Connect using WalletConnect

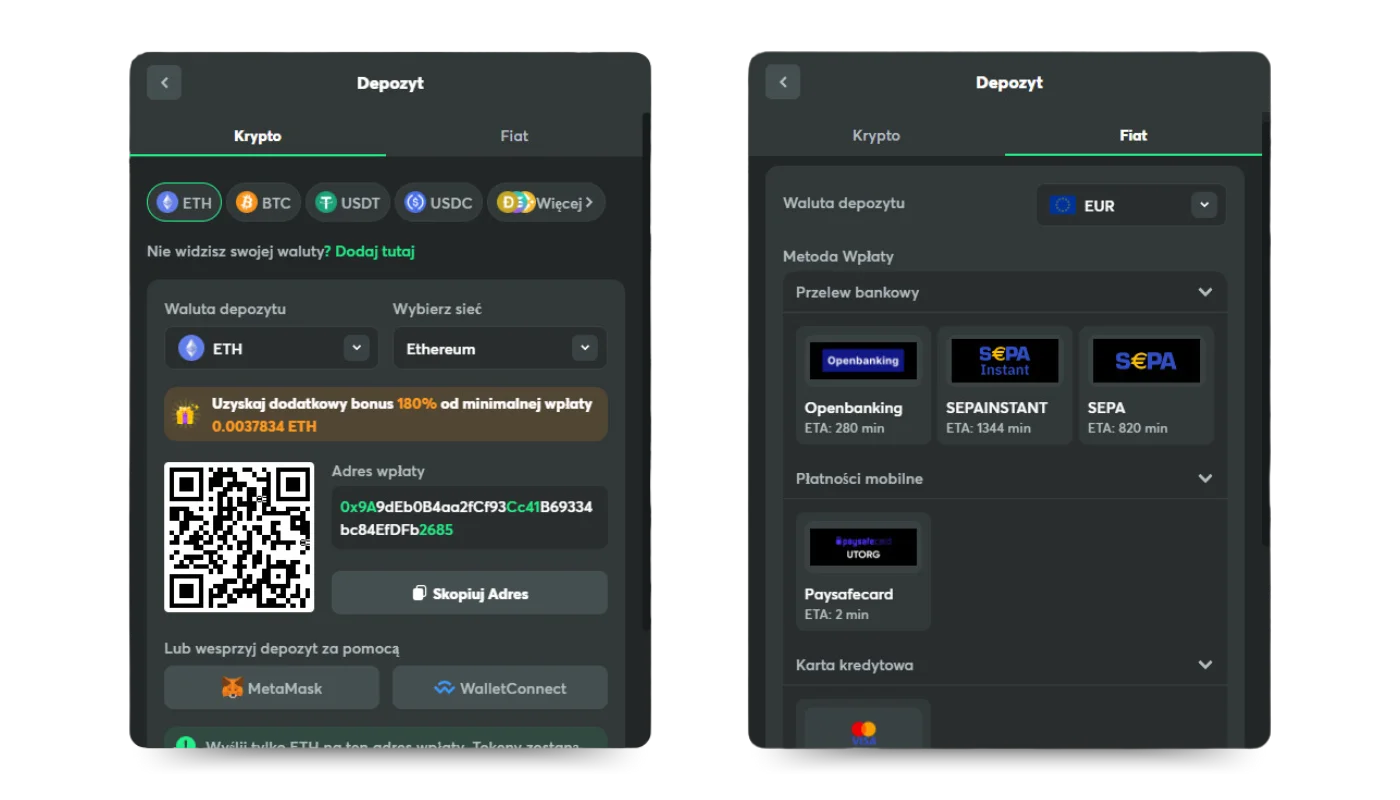[x=500, y=688]
